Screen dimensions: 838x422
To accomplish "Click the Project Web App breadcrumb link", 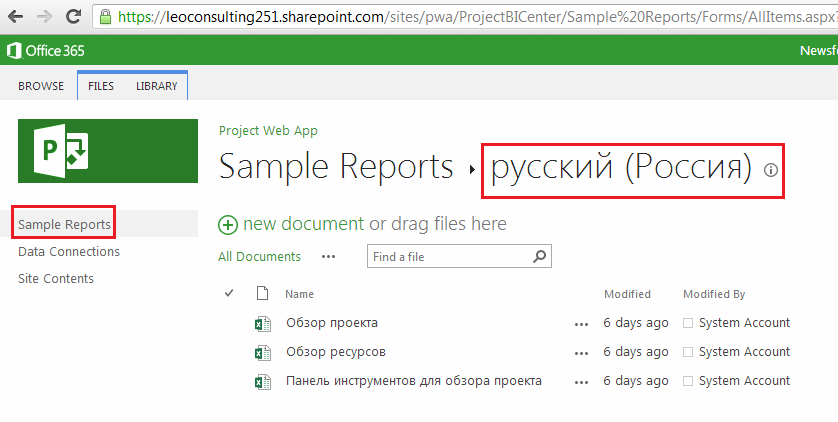I will coord(268,131).
